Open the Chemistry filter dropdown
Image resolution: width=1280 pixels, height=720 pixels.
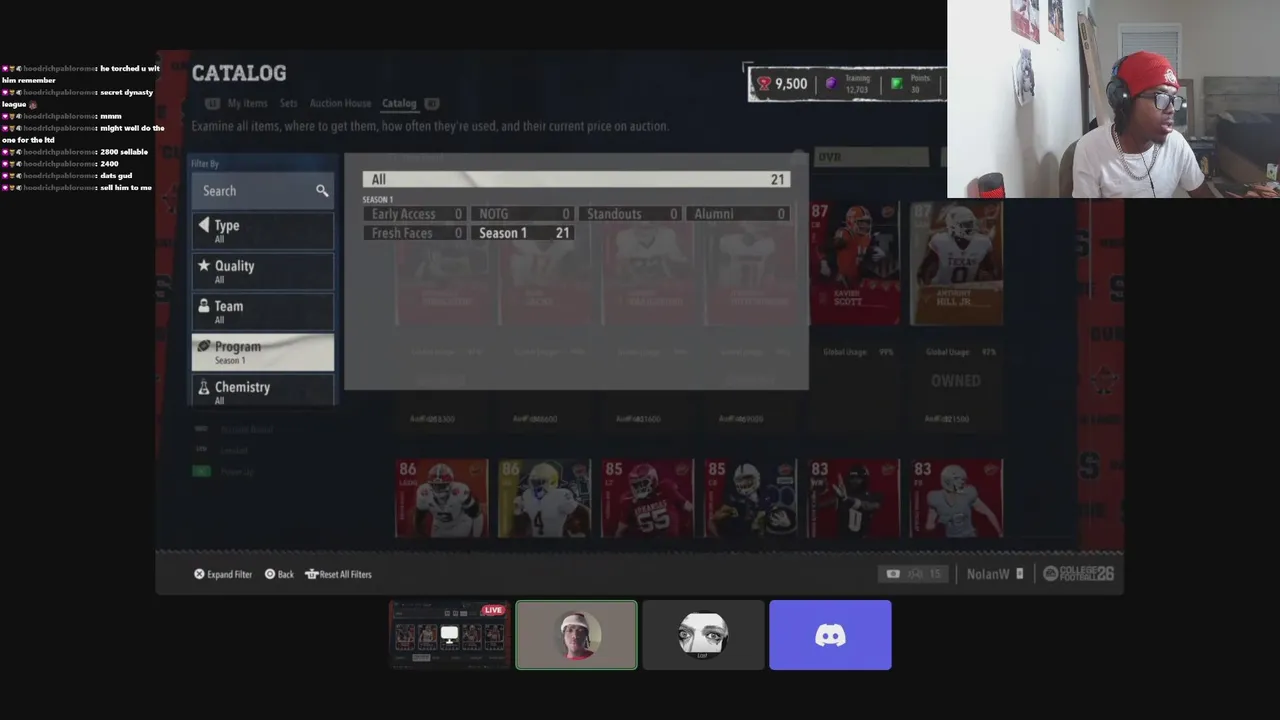[263, 390]
